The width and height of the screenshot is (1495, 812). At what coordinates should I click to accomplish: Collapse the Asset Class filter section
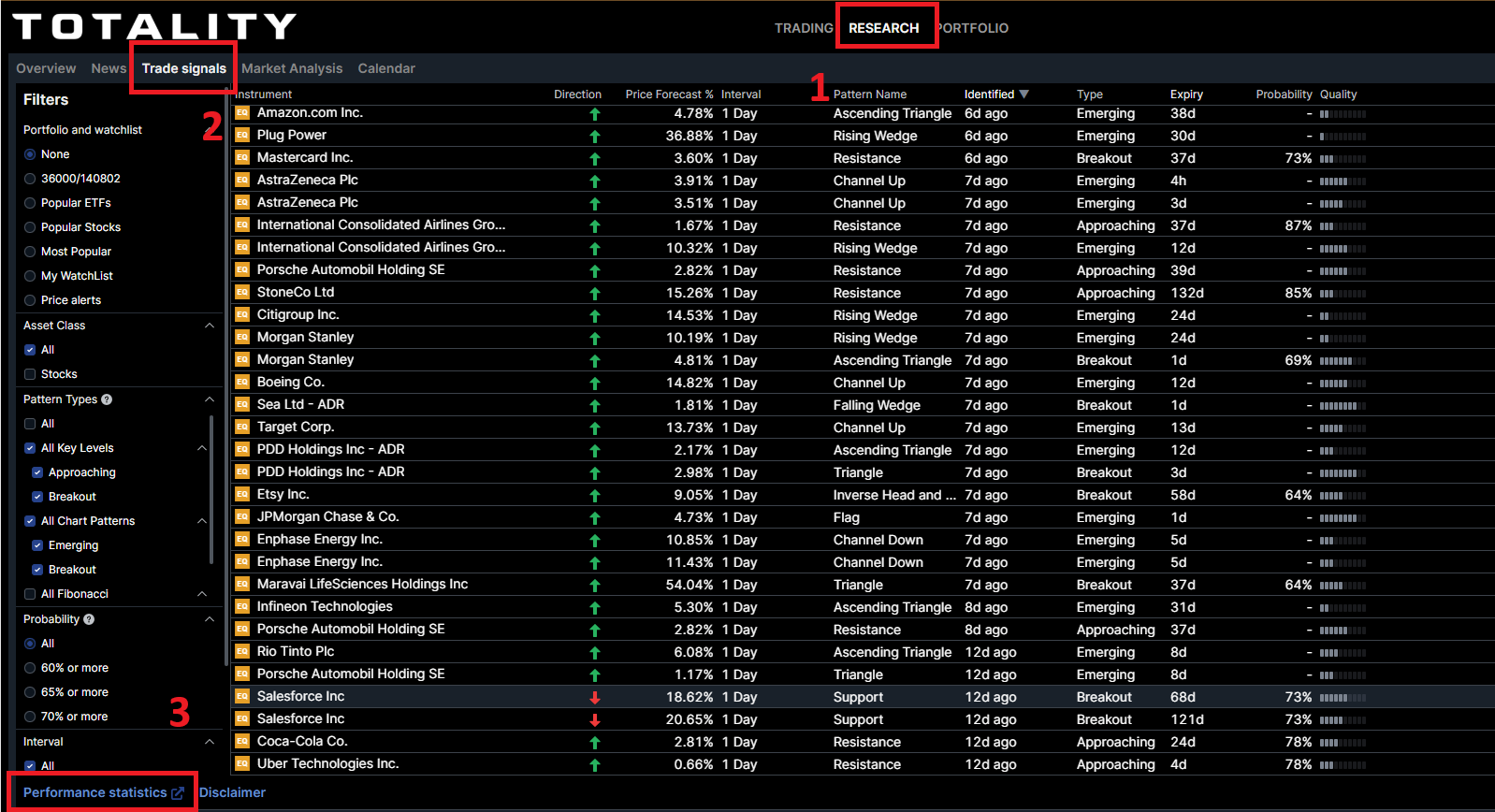(x=210, y=326)
